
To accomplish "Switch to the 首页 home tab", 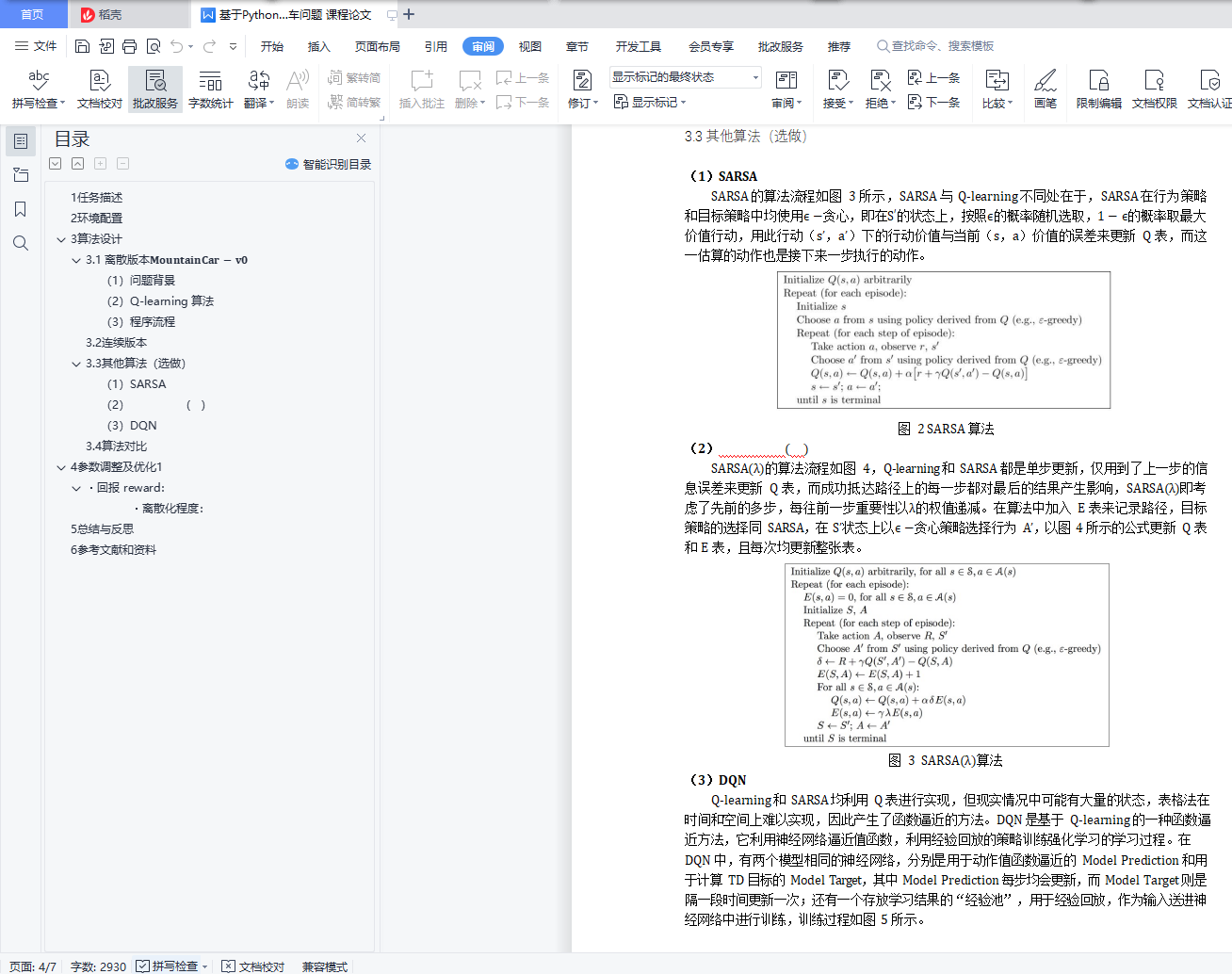I will (33, 14).
